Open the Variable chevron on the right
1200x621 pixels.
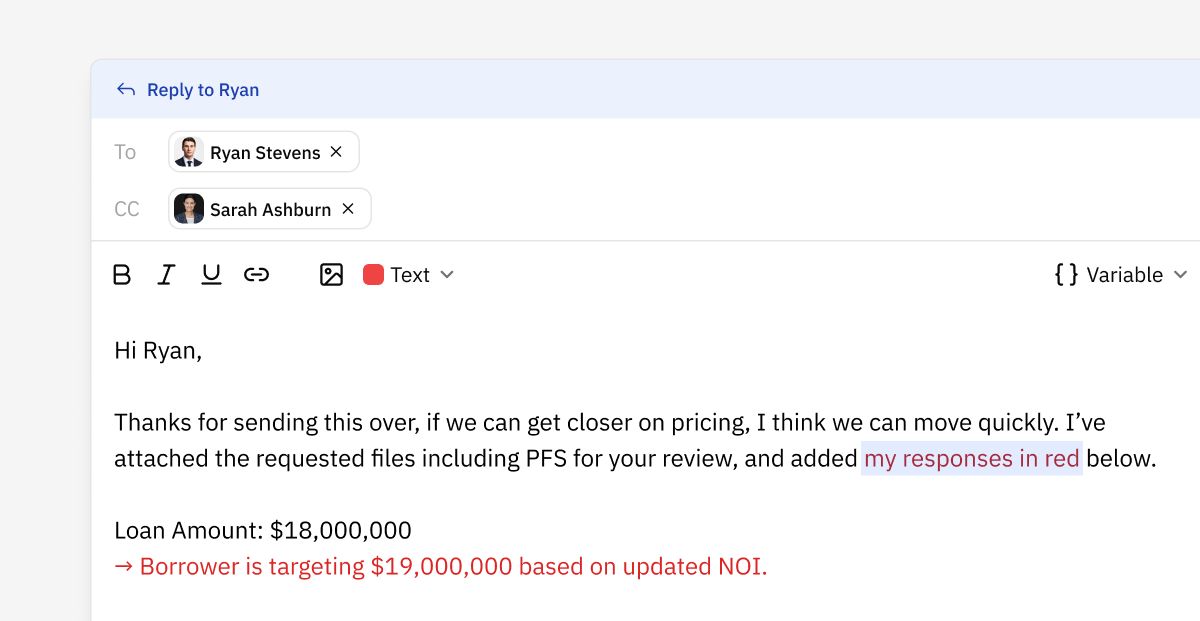(1181, 274)
